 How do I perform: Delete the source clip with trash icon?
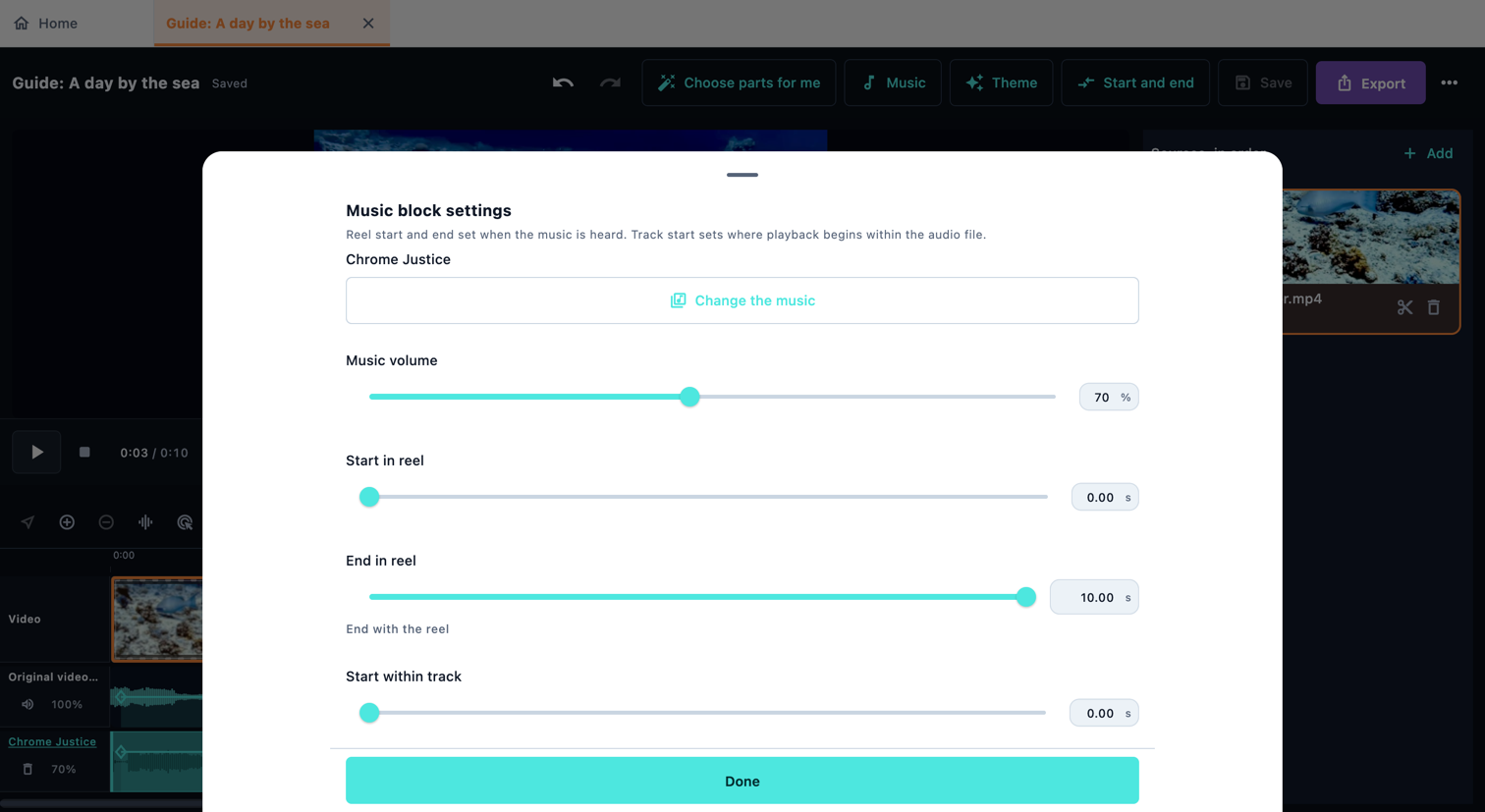[1434, 307]
